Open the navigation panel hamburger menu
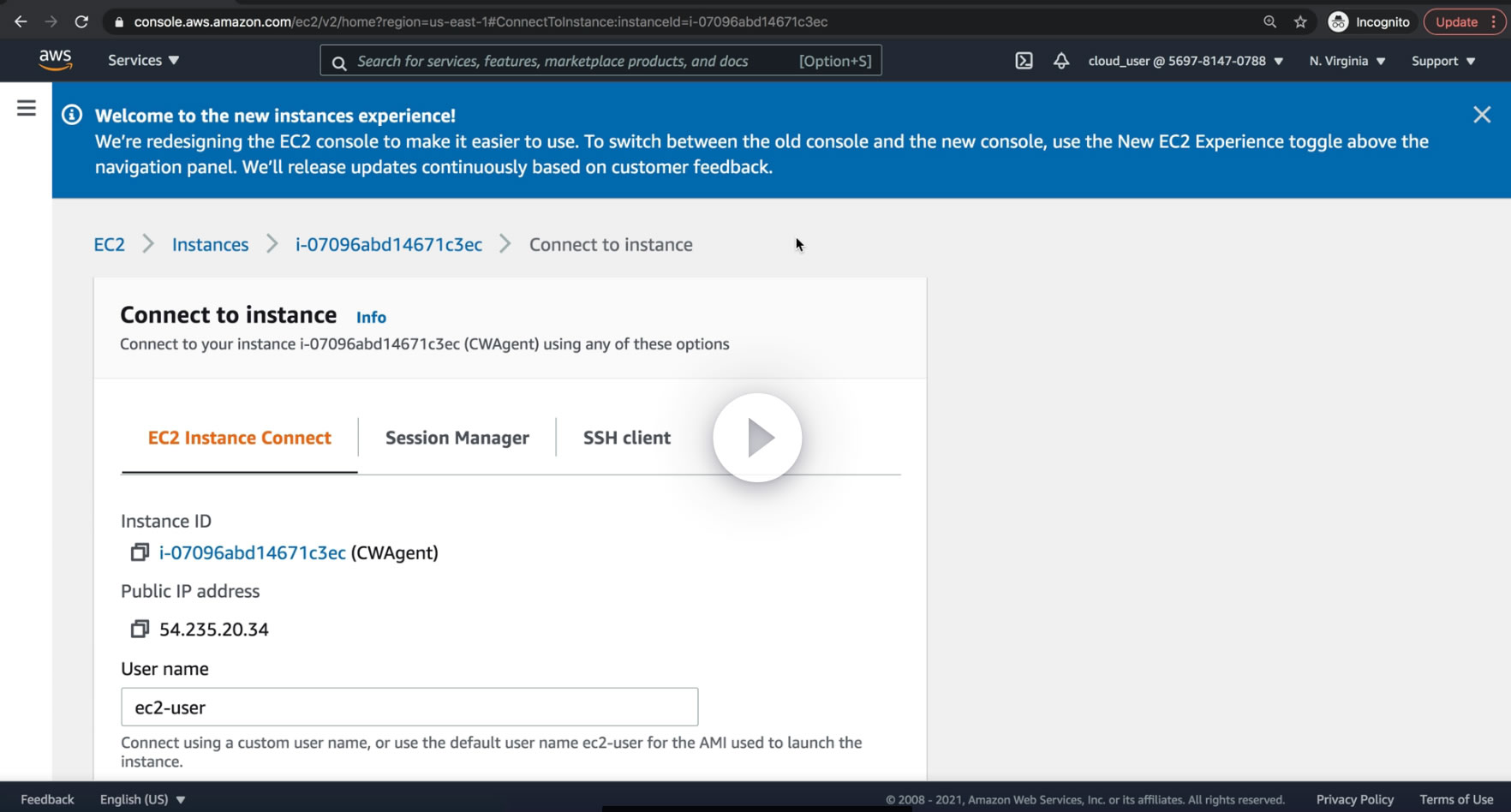This screenshot has height=812, width=1511. coord(27,108)
